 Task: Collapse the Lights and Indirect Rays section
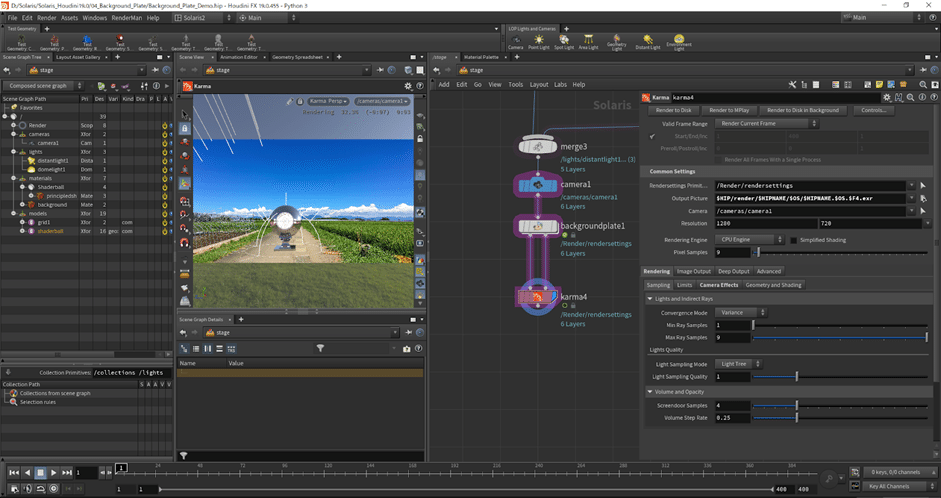pyautogui.click(x=649, y=298)
